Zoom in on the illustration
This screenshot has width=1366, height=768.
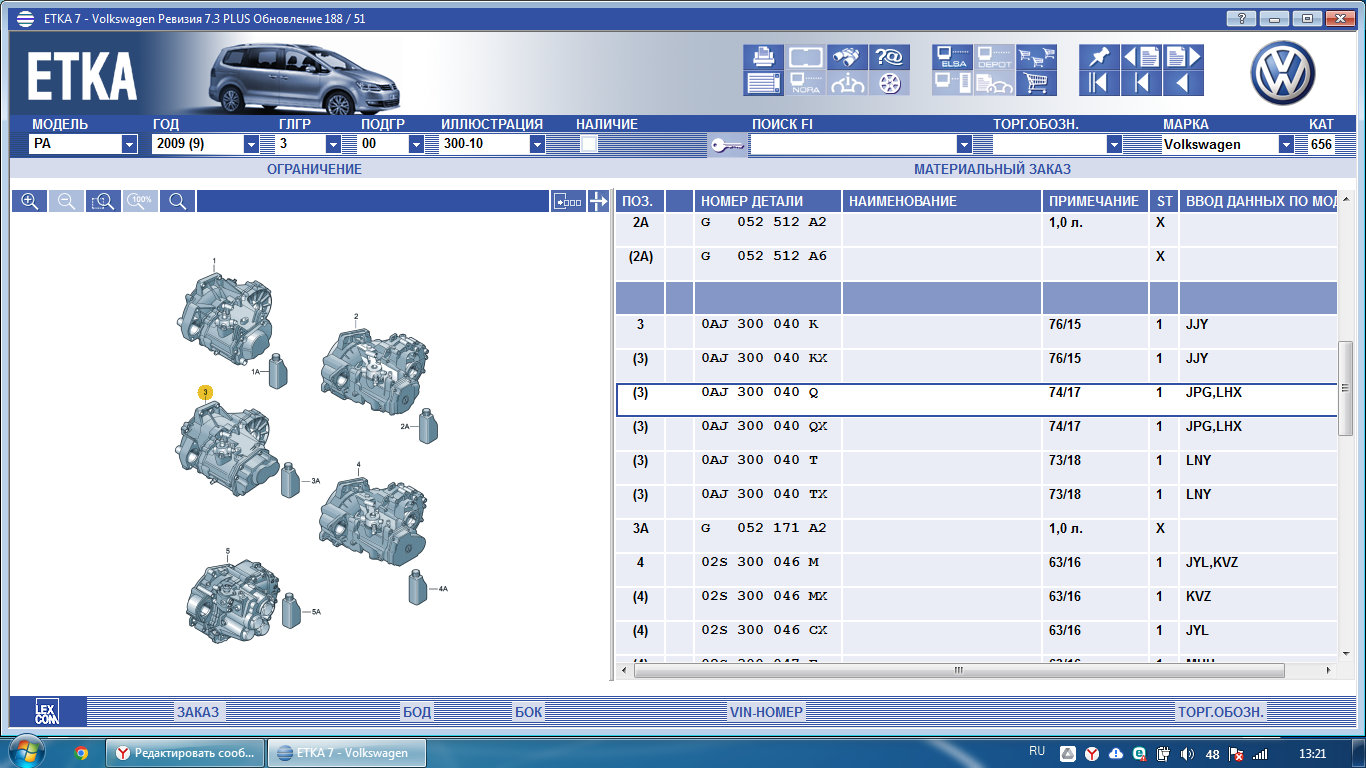29,201
